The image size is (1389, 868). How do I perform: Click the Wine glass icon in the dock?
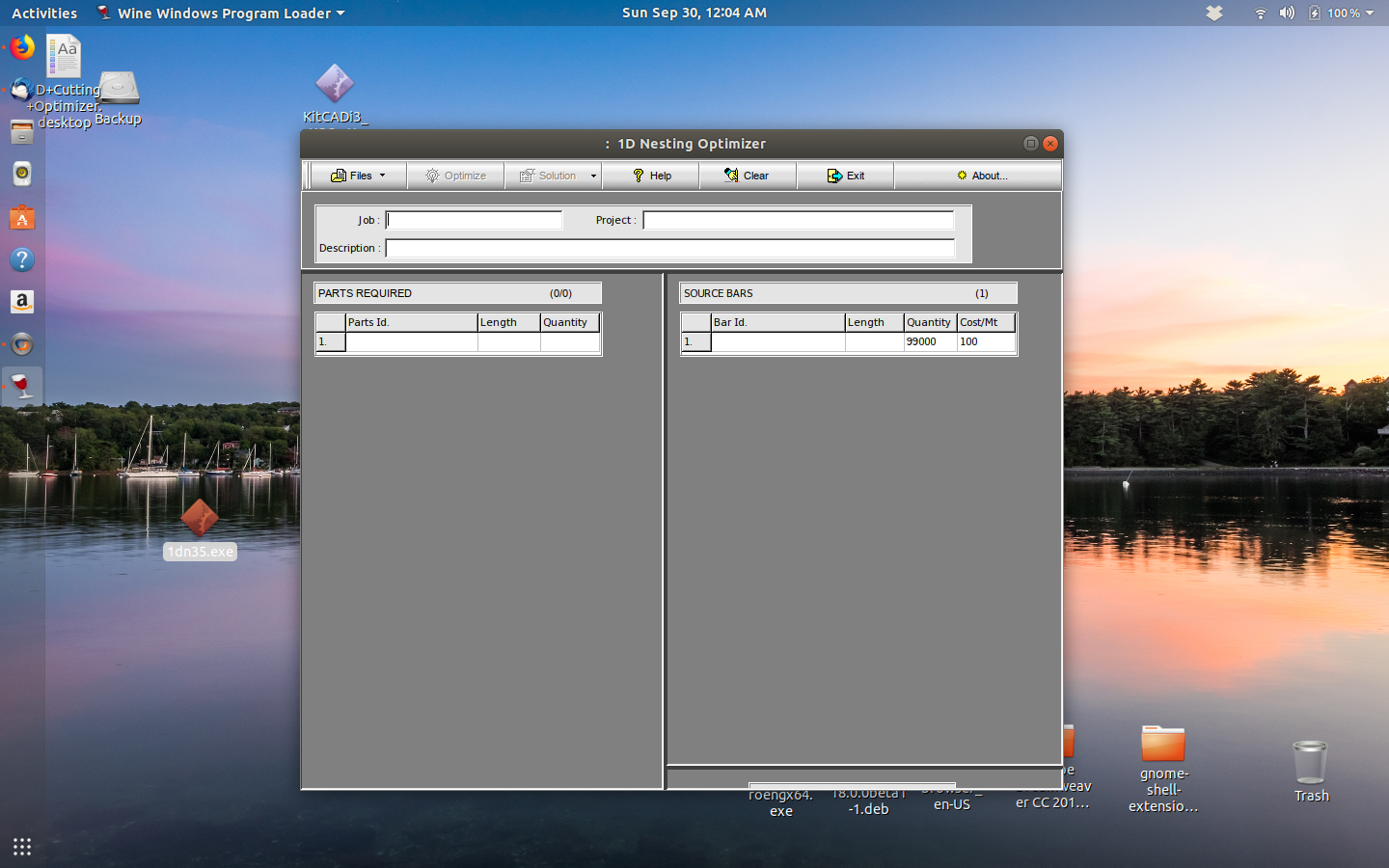(21, 387)
